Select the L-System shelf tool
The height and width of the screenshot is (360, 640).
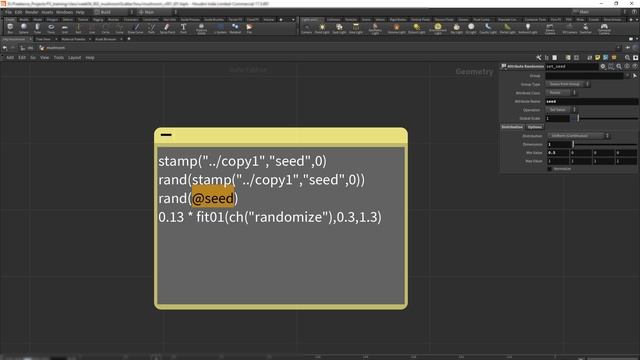pyautogui.click(x=220, y=28)
